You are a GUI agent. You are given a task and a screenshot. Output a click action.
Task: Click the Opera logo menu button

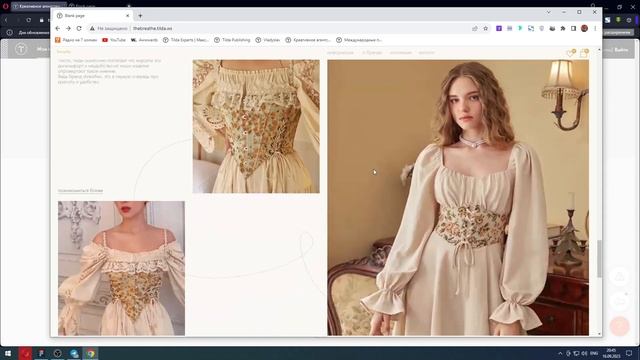point(5,6)
